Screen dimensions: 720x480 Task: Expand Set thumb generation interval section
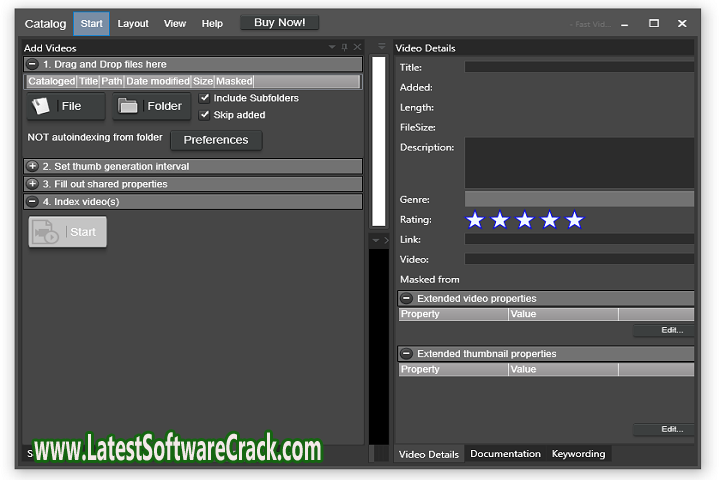[x=33, y=166]
